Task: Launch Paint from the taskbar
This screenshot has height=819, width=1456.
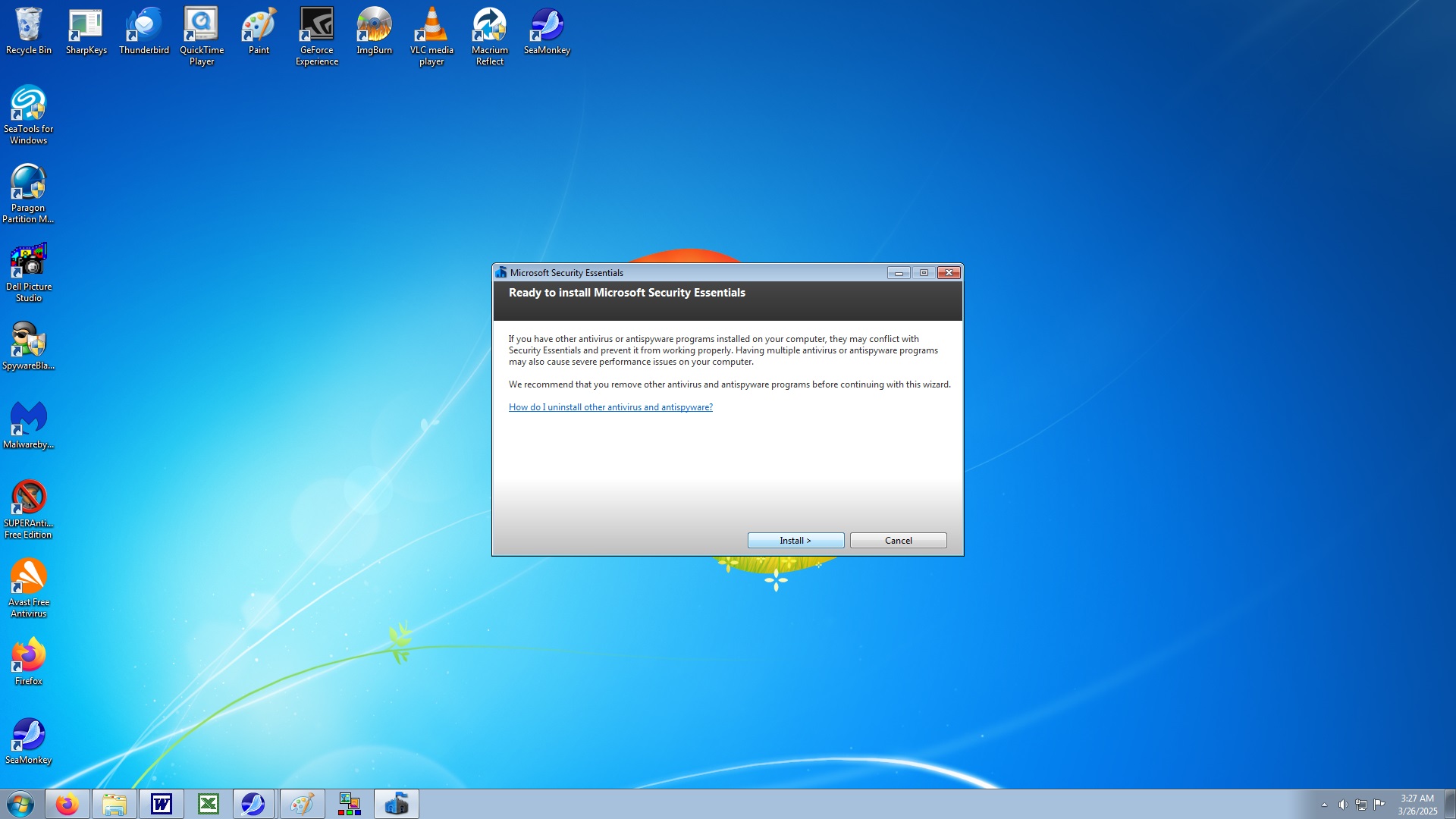Action: pyautogui.click(x=302, y=804)
